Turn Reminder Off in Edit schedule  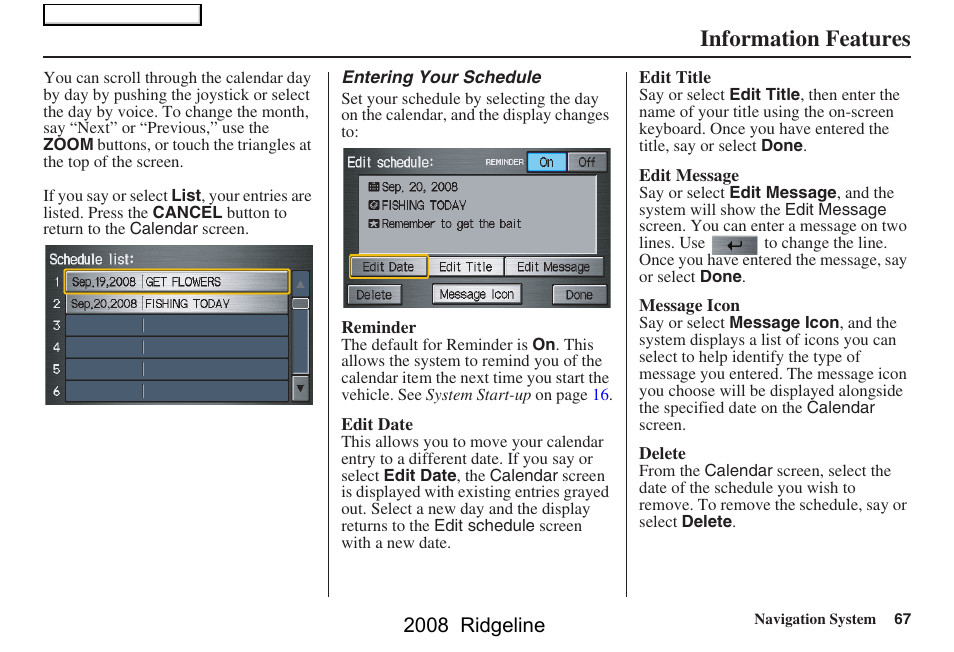tap(587, 162)
